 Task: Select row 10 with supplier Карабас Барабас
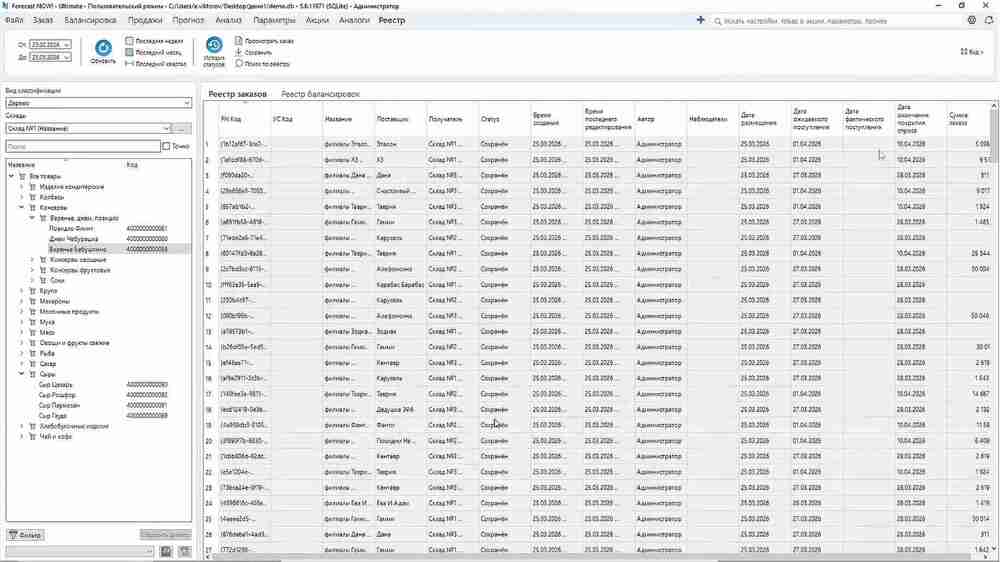tap(597, 285)
